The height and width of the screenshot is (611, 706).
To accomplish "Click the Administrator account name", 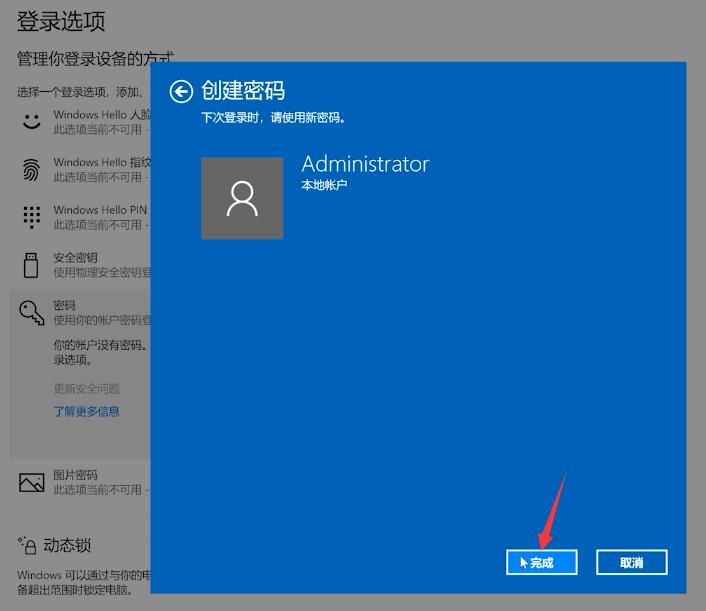I will [x=365, y=164].
